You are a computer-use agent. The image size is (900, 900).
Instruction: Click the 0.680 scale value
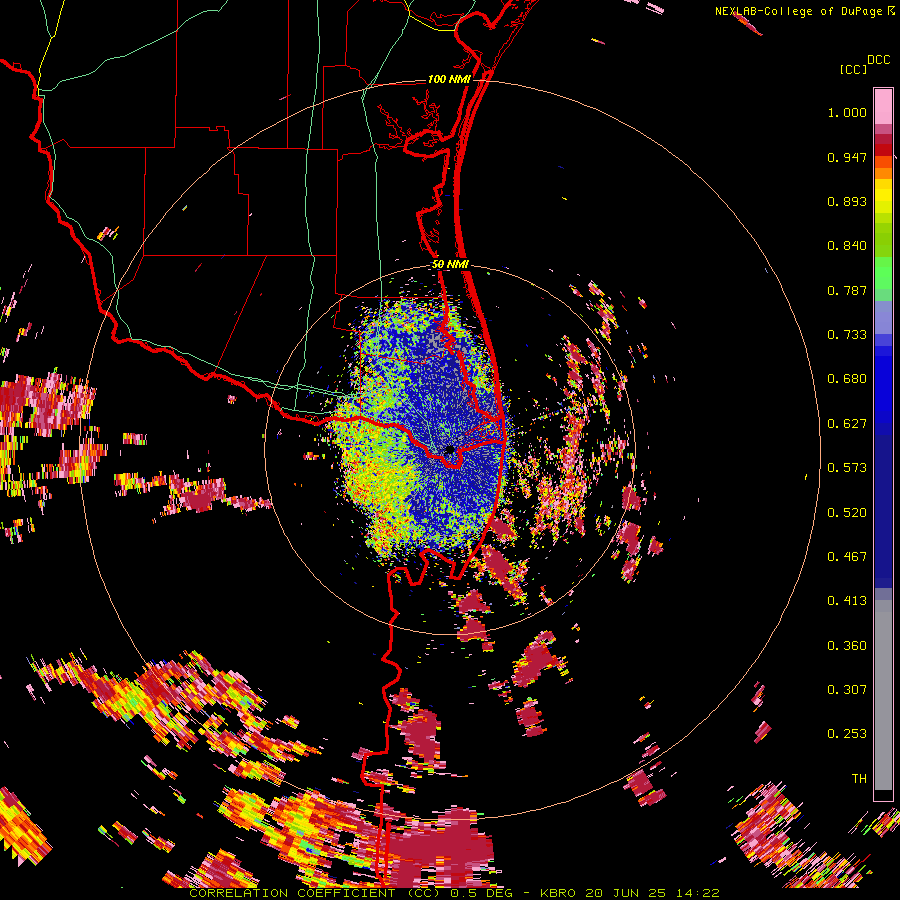tap(847, 379)
